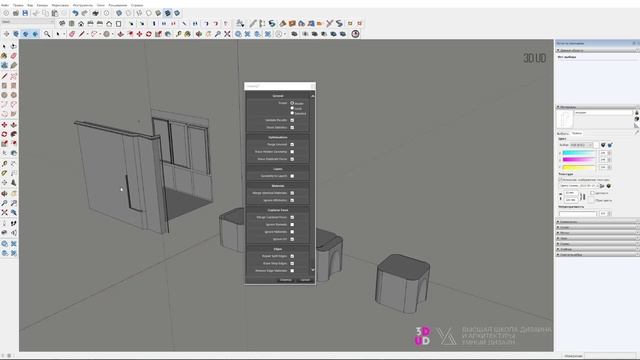This screenshot has width=640, height=360.
Task: Expand the Компоненты tray panel
Action: pyautogui.click(x=597, y=222)
